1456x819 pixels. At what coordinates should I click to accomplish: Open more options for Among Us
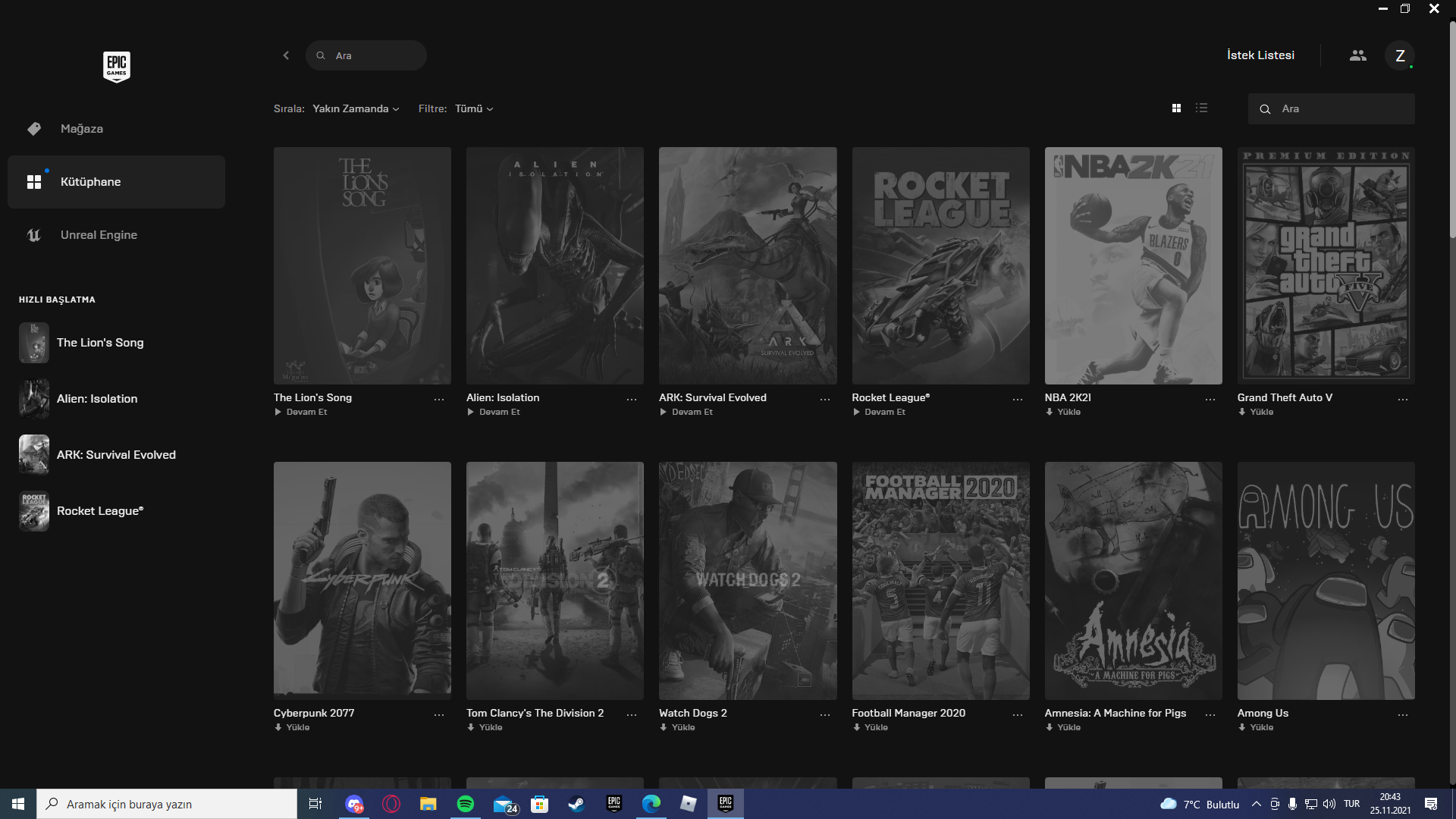pyautogui.click(x=1403, y=714)
